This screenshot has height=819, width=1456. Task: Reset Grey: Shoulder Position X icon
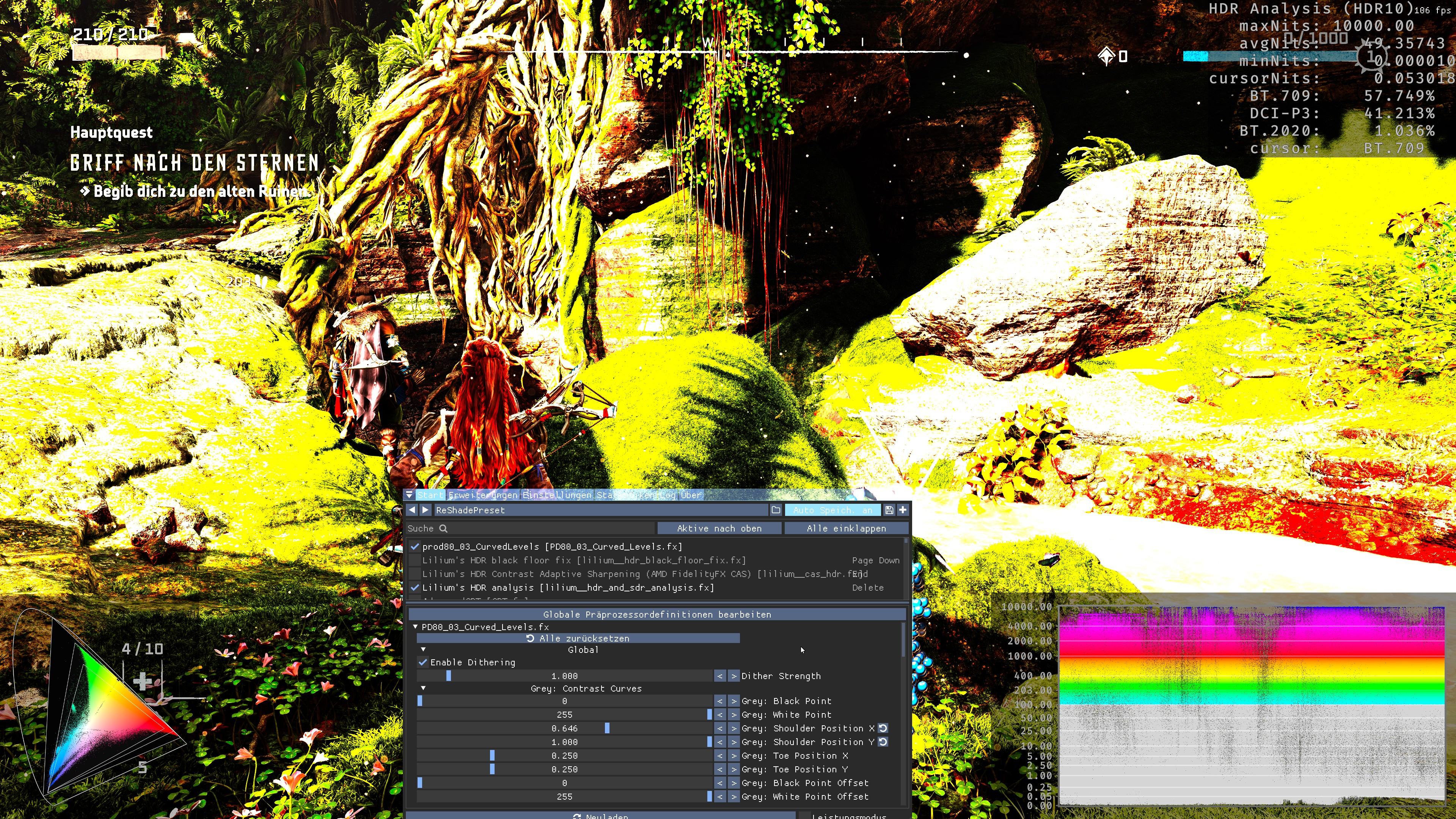coord(883,728)
